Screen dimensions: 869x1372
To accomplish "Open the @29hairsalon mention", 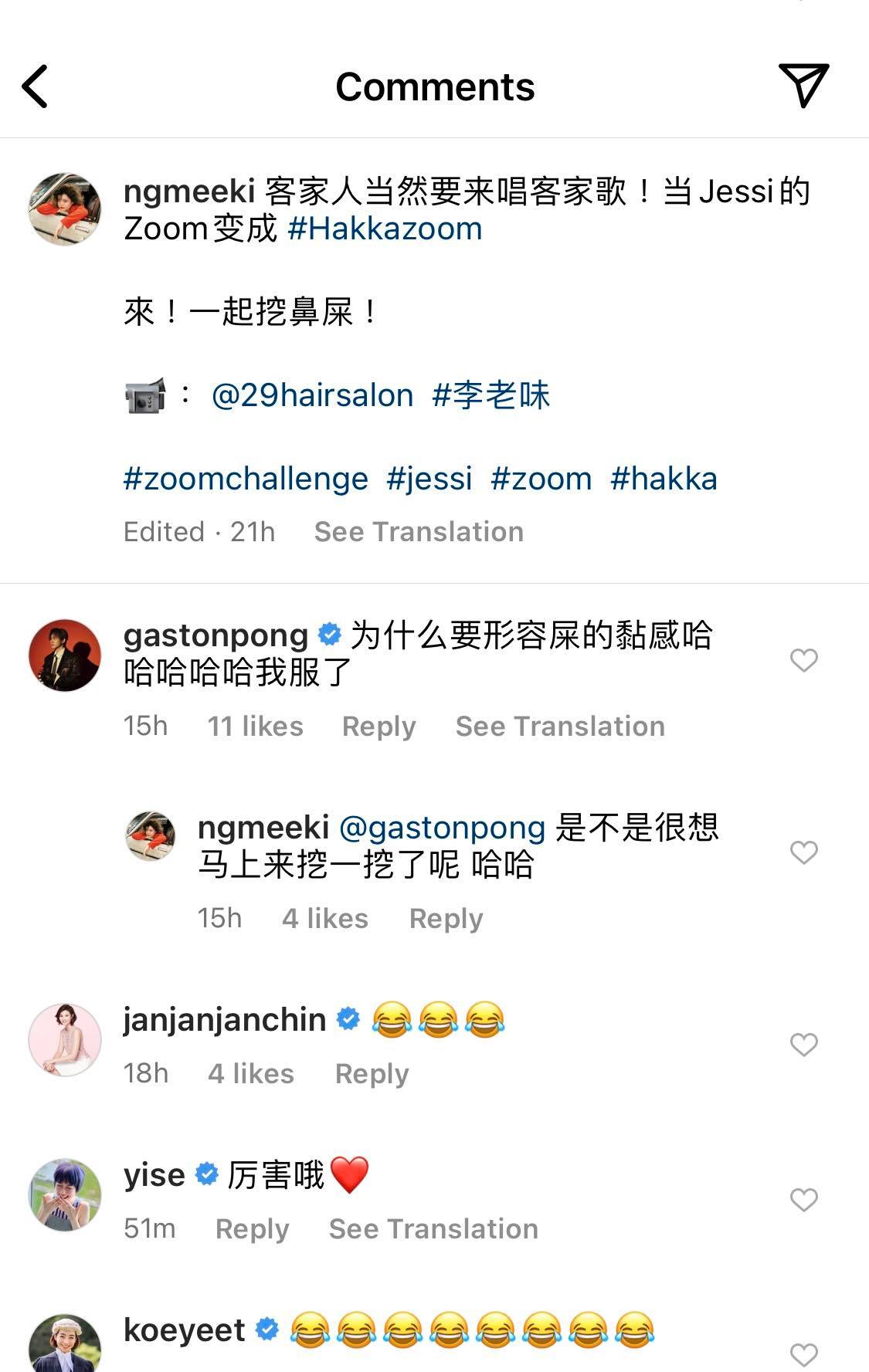I will [x=312, y=395].
